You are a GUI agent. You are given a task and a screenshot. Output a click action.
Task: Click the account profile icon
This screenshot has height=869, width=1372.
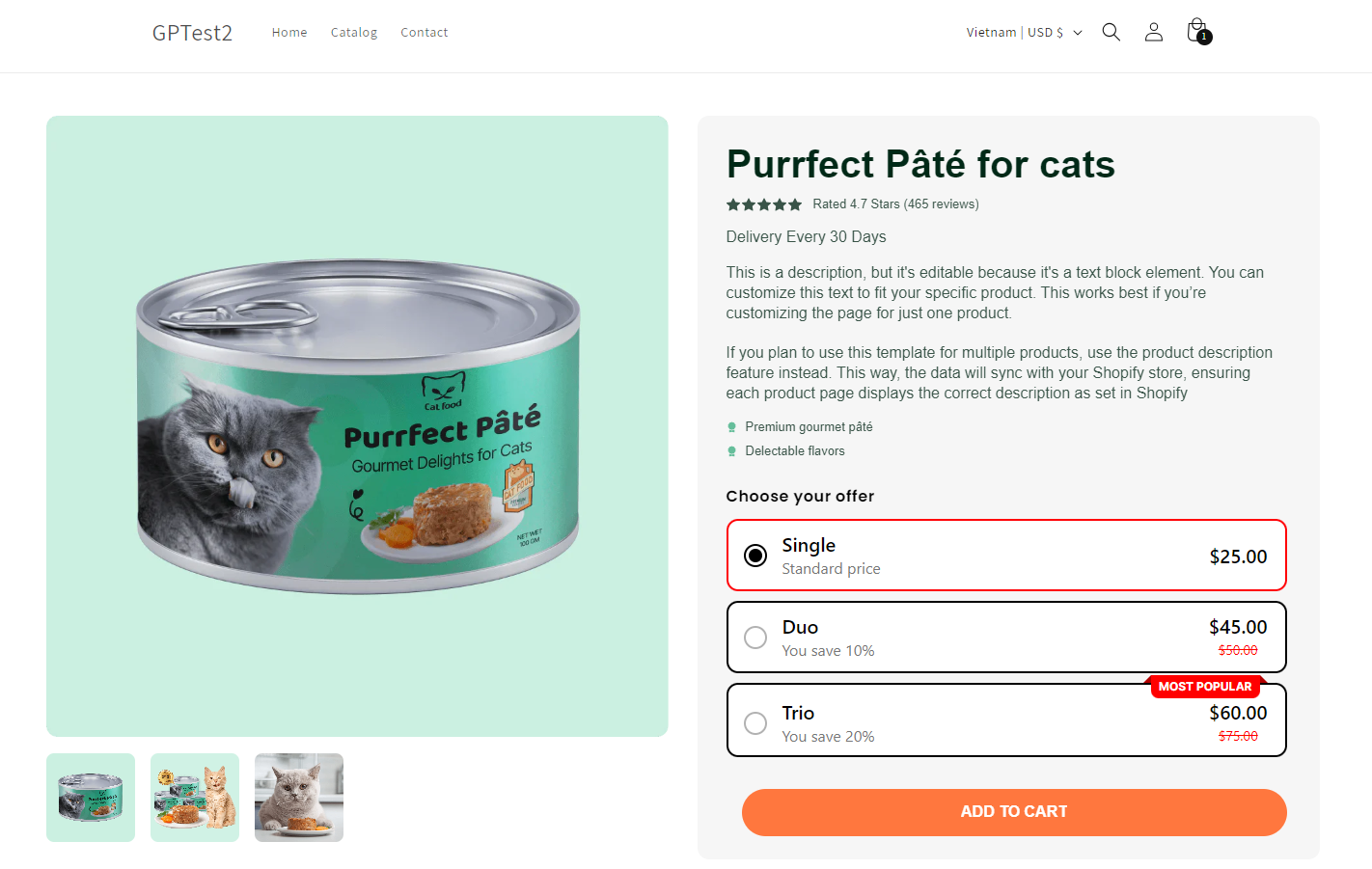click(1153, 32)
